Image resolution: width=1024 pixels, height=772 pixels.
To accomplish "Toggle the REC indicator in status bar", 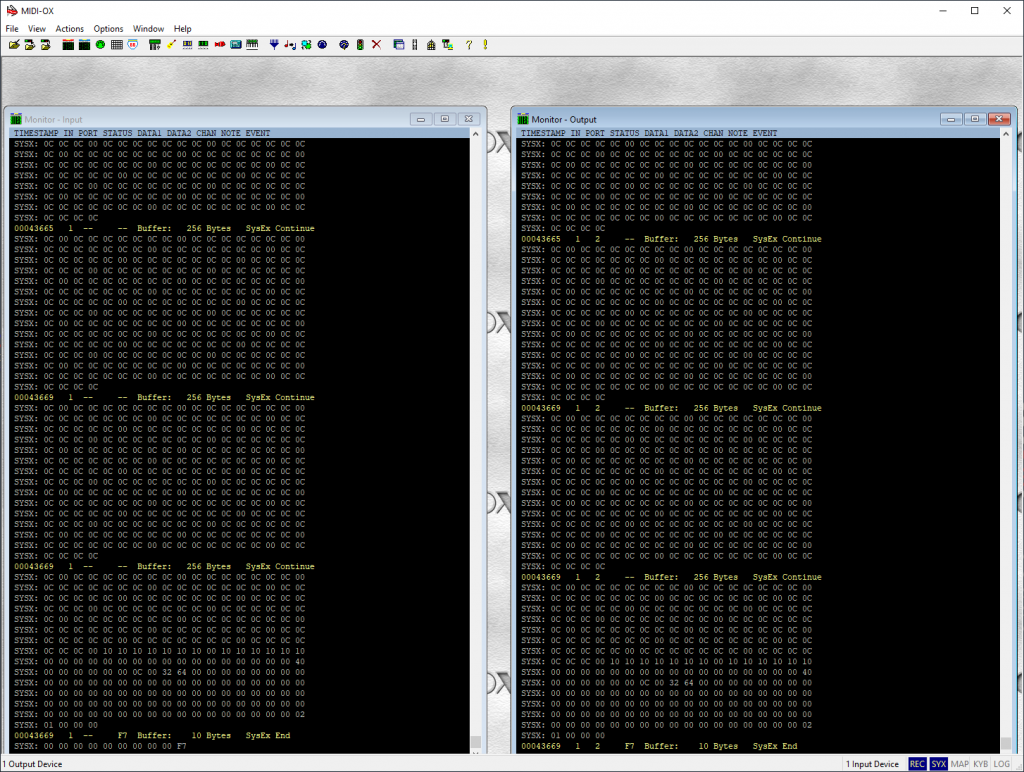I will pos(917,764).
